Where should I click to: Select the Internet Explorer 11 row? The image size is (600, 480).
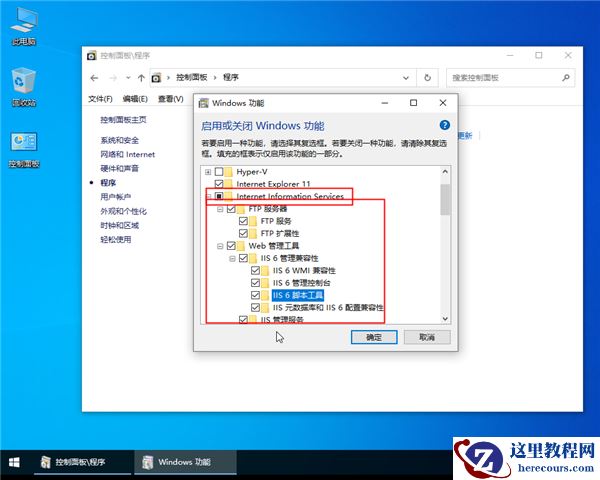[x=273, y=184]
